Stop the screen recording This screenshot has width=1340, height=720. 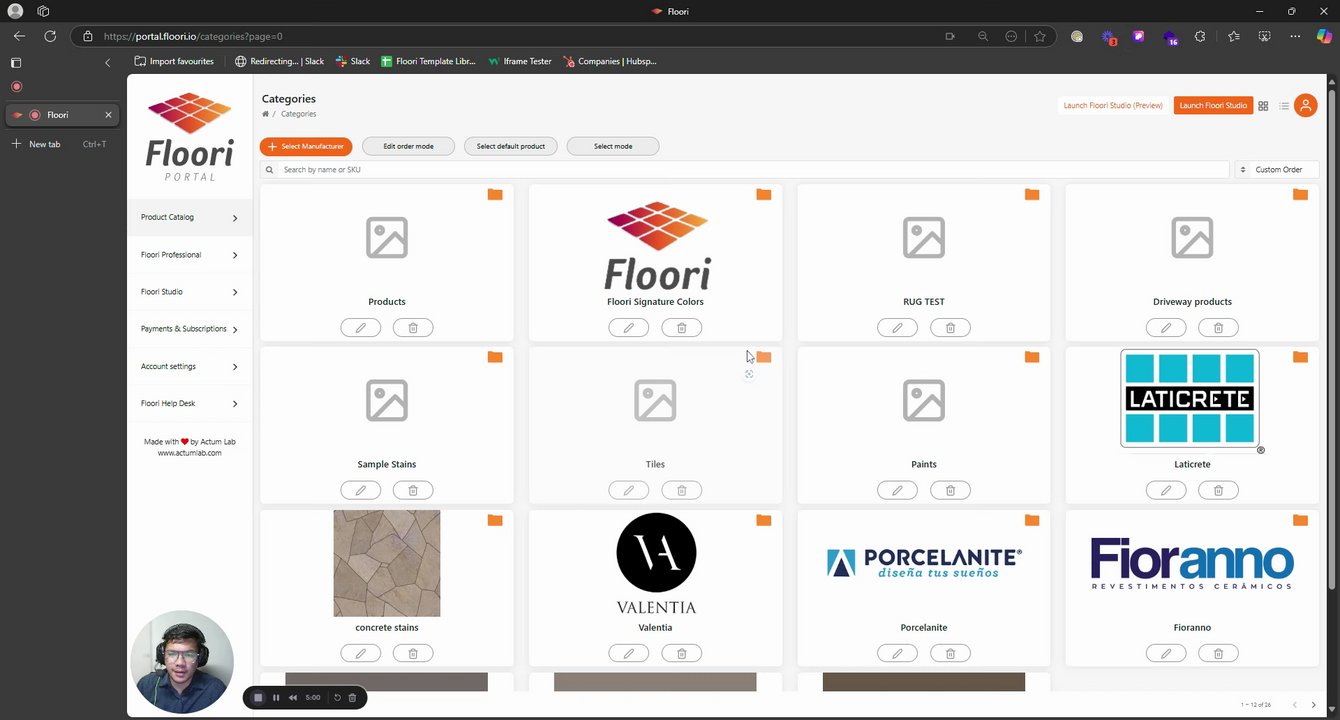[x=258, y=698]
